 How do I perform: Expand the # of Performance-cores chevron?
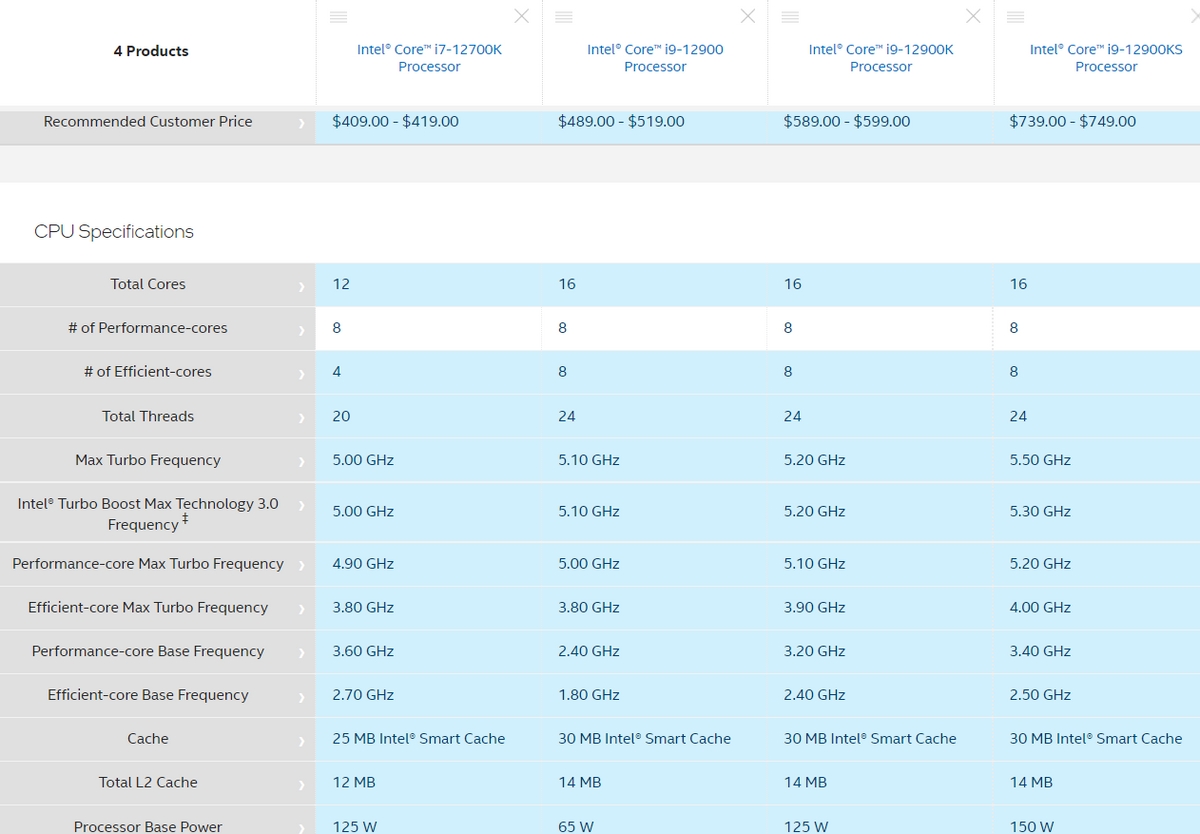coord(301,330)
